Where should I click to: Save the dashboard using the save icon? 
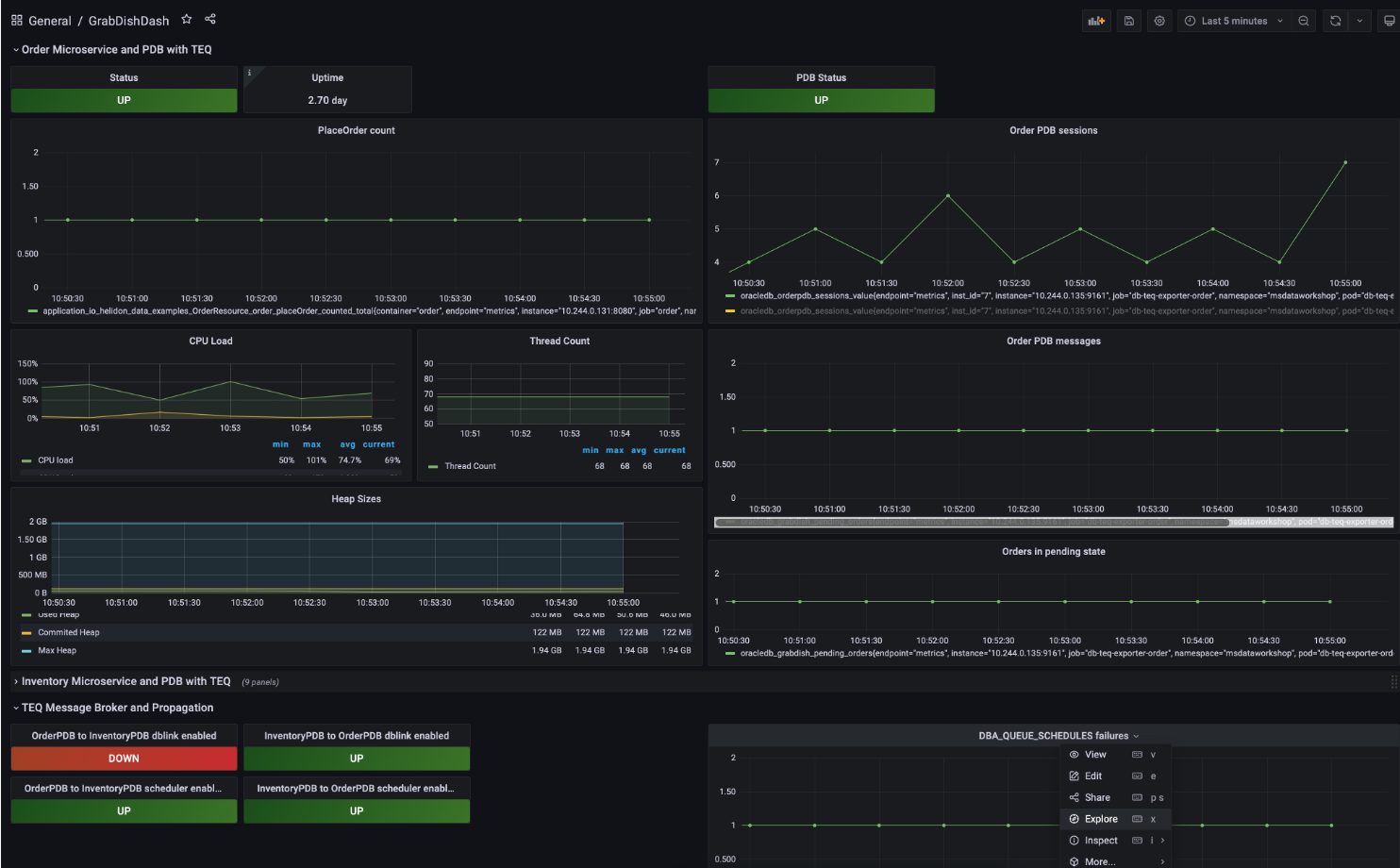tap(1129, 21)
